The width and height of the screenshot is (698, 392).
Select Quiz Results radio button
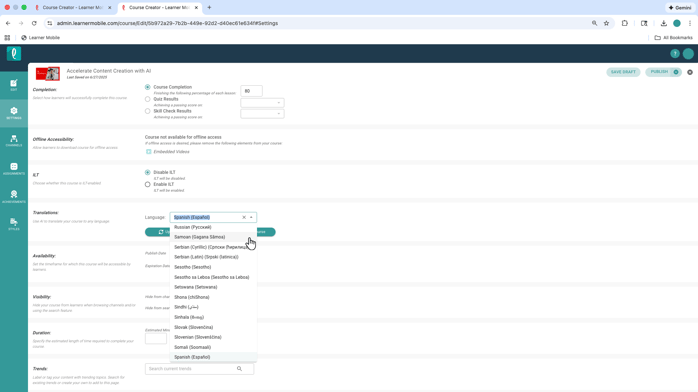(x=147, y=99)
